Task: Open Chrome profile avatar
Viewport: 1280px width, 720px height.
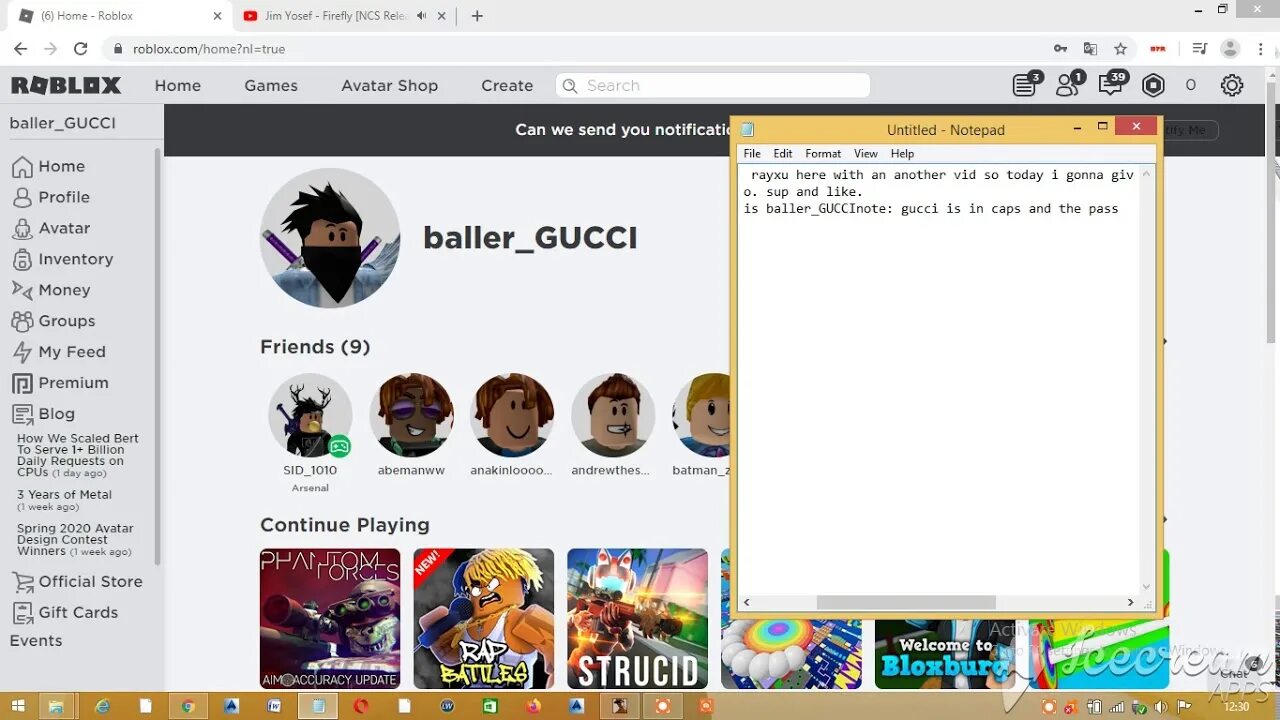Action: click(x=1230, y=48)
